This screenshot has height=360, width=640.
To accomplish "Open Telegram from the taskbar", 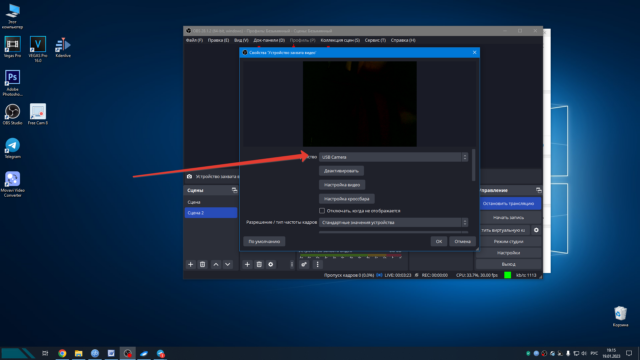I will coord(160,353).
